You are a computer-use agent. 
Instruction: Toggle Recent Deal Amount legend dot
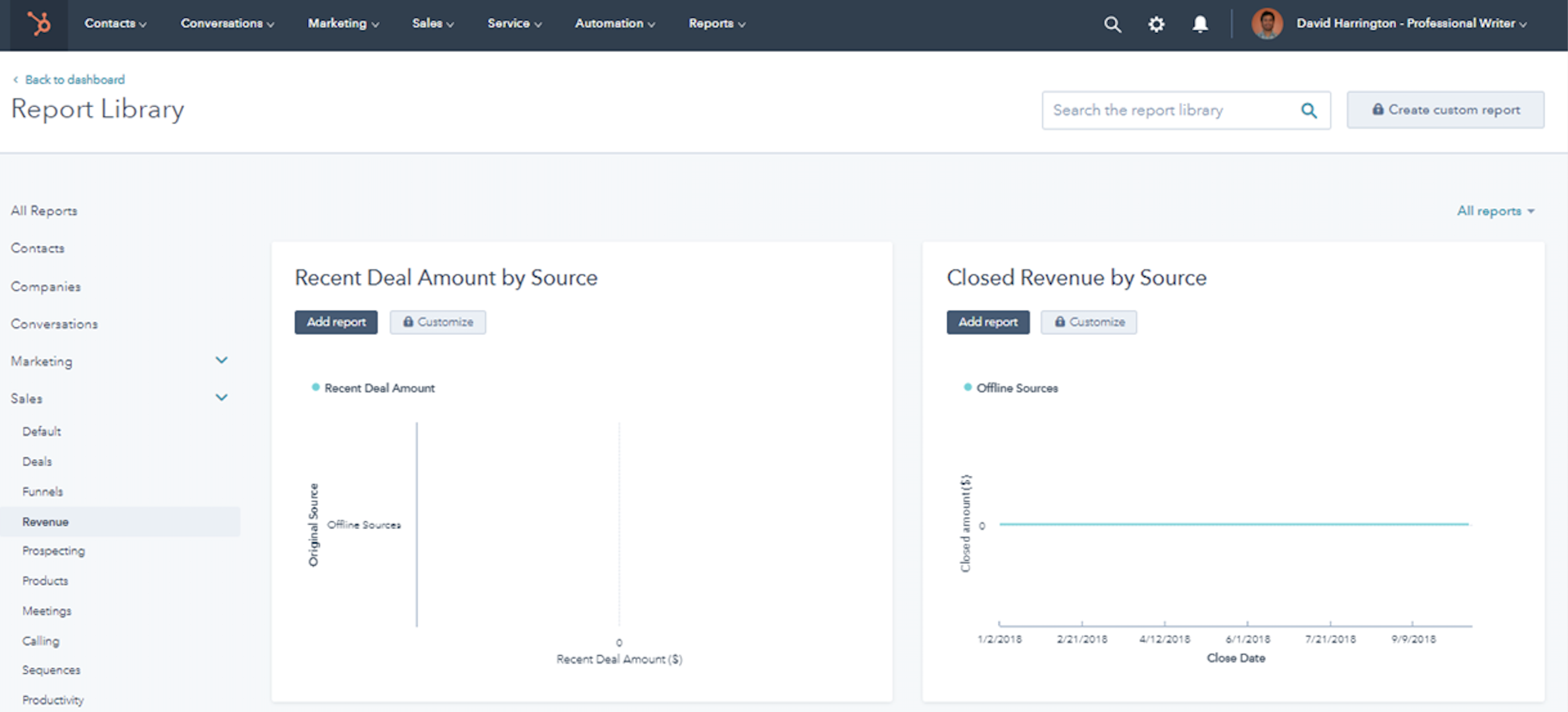316,388
